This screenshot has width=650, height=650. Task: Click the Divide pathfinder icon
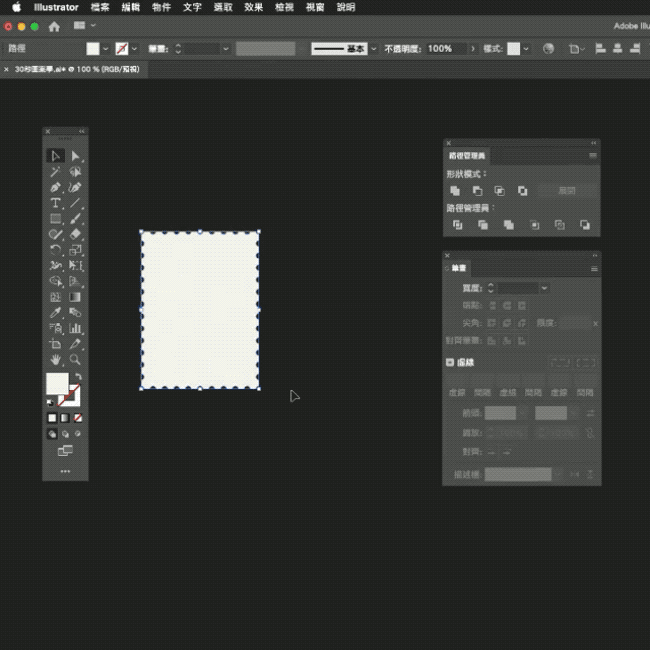tap(457, 225)
